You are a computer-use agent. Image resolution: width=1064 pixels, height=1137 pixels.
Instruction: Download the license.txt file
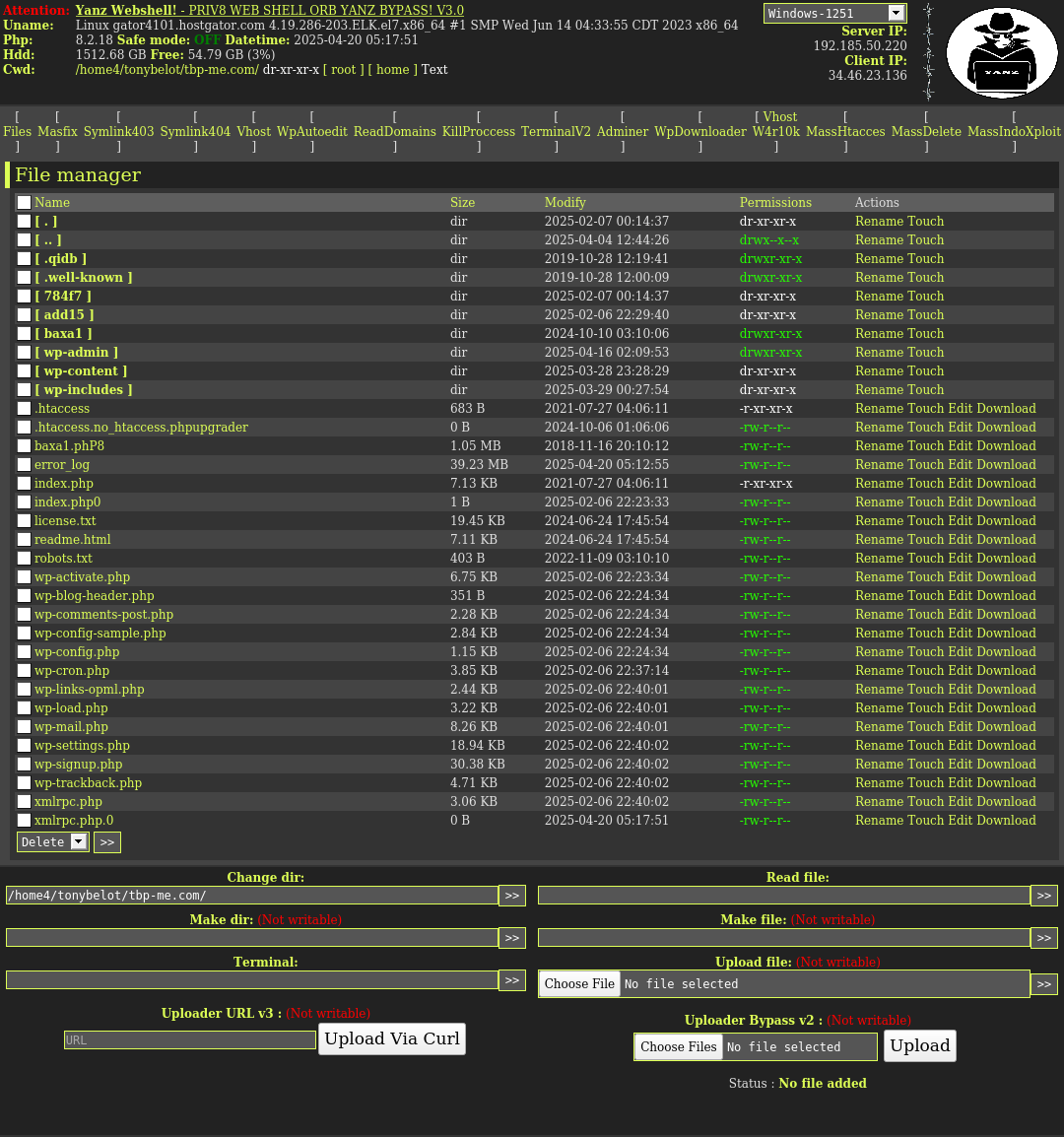[1006, 520]
